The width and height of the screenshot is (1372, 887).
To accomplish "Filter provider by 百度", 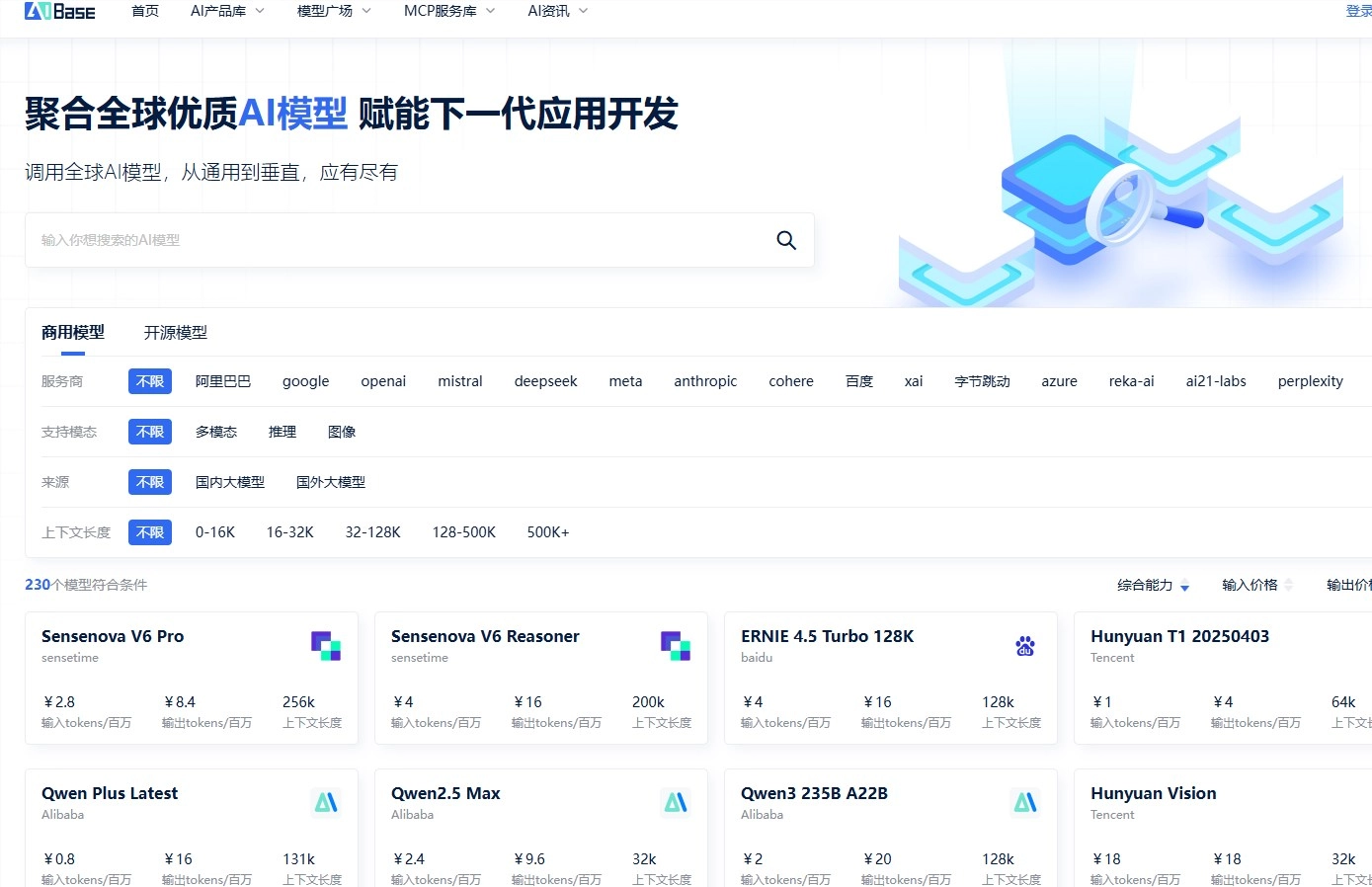I will [x=859, y=381].
